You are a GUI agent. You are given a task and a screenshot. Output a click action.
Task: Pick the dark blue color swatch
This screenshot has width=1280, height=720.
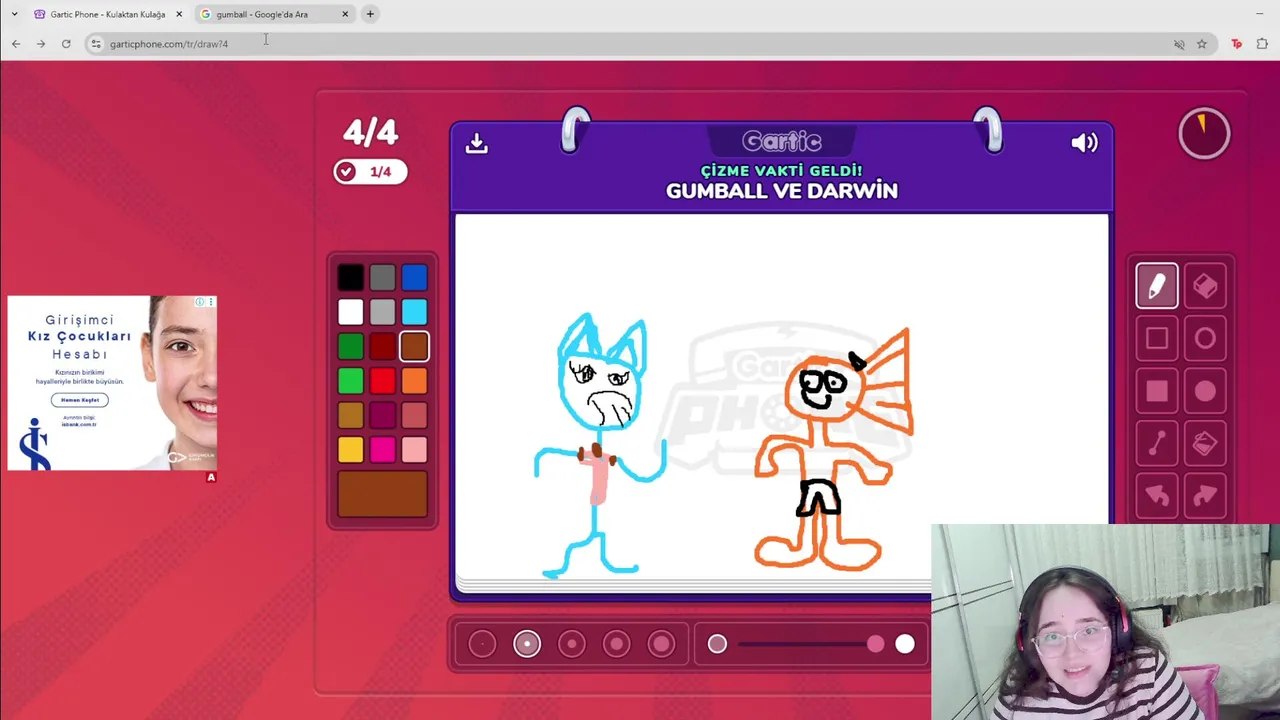(415, 278)
